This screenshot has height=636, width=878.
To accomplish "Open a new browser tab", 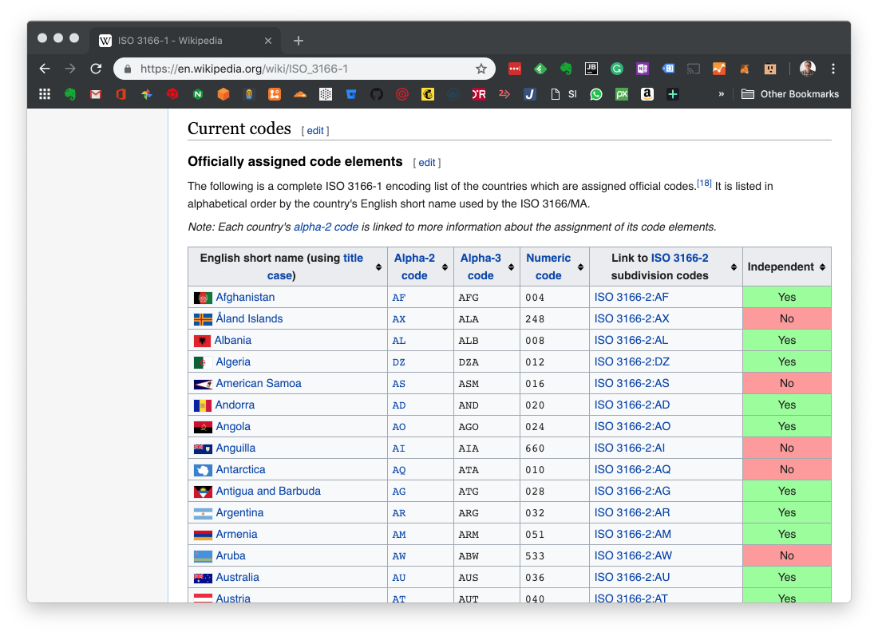I will pyautogui.click(x=298, y=41).
